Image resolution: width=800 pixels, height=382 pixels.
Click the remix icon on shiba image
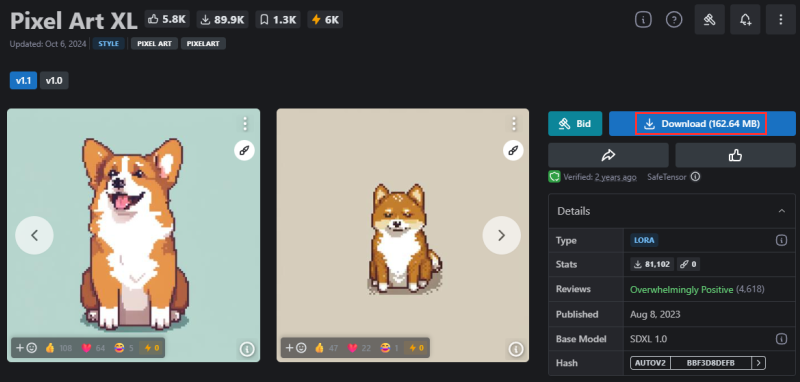coord(513,151)
